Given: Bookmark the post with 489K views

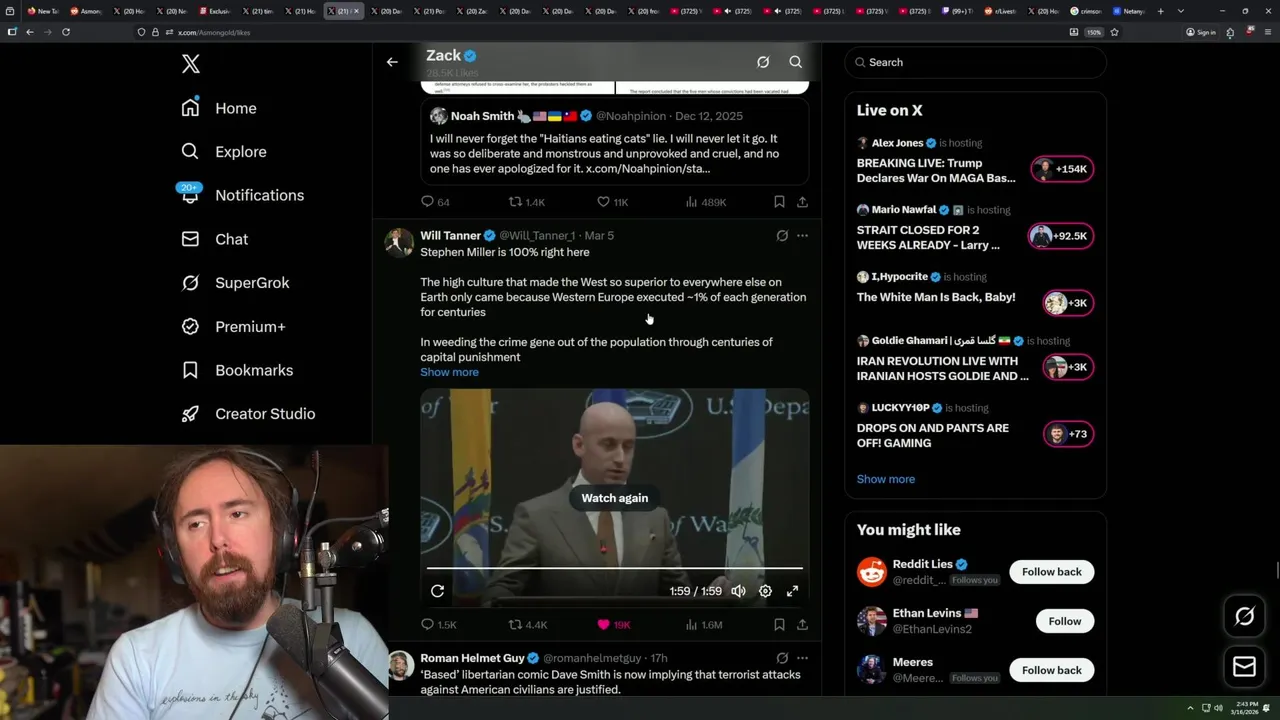Looking at the screenshot, I should [779, 202].
